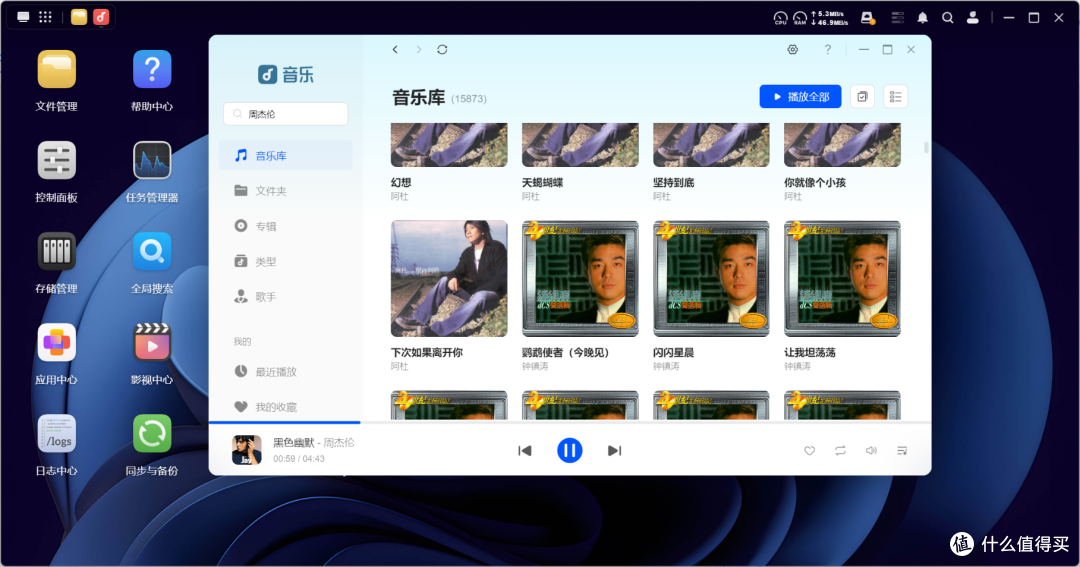Open 歌手 section in sidebar
Image resolution: width=1080 pixels, height=567 pixels.
286,297
